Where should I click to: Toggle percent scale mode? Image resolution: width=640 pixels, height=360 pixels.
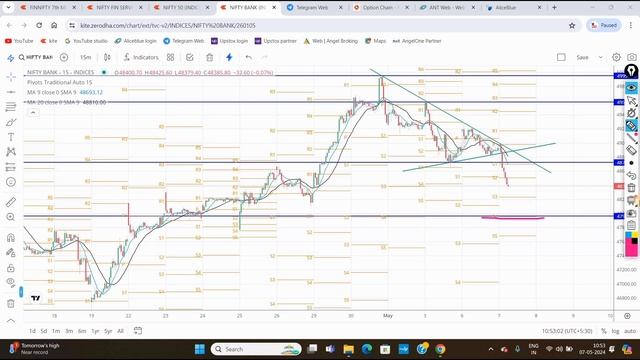(x=604, y=331)
